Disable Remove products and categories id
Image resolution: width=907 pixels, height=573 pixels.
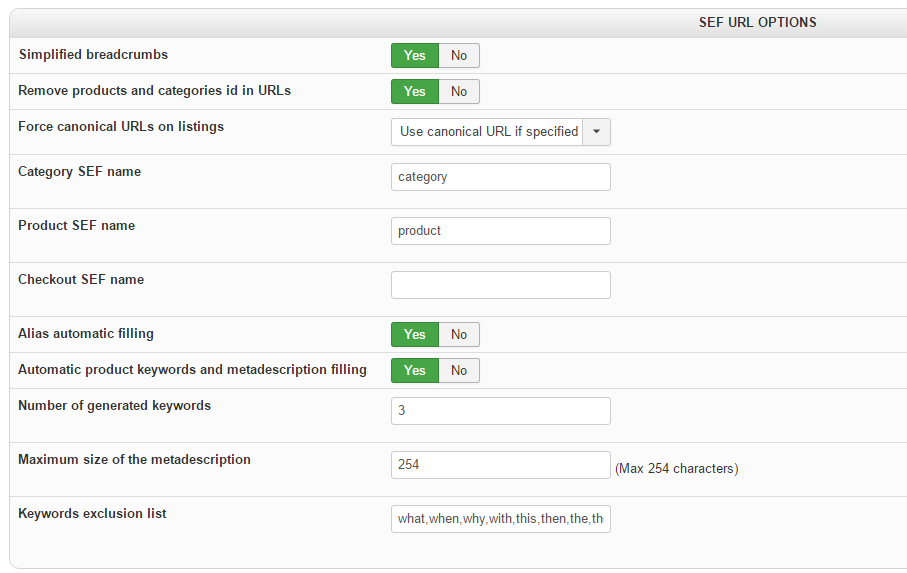[459, 91]
